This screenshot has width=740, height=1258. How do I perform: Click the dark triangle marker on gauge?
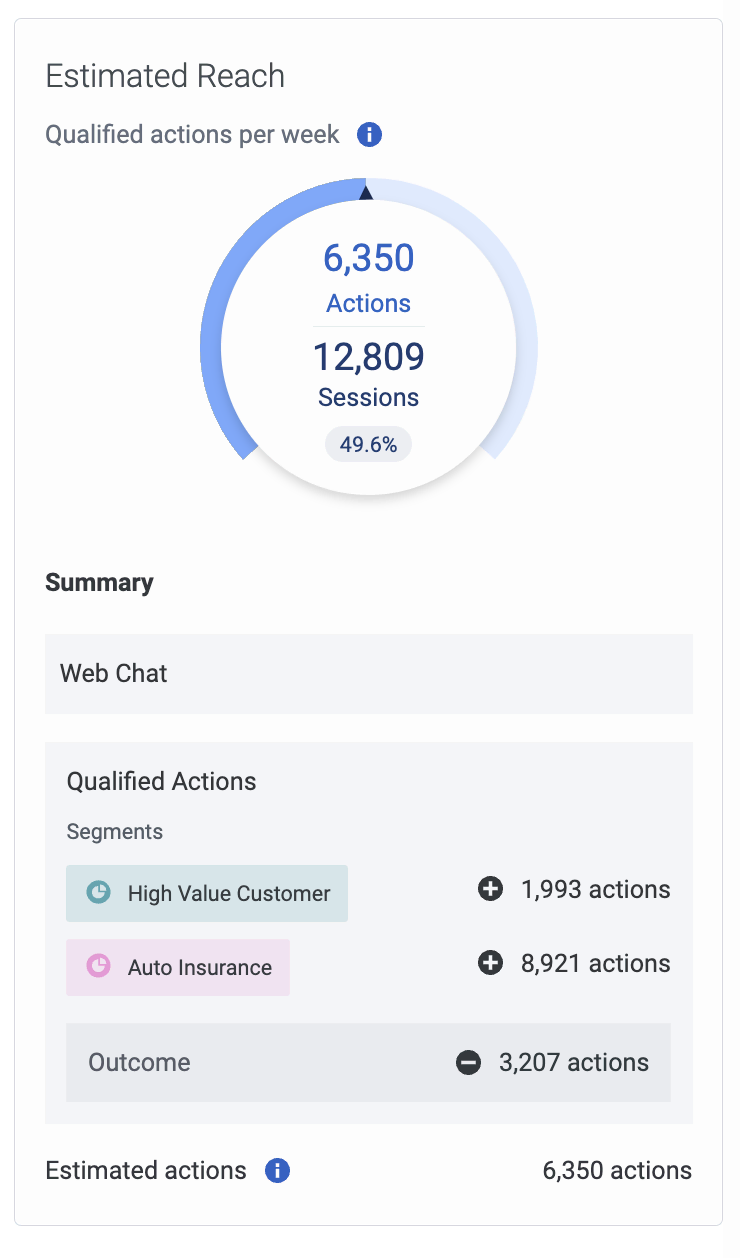click(x=366, y=191)
